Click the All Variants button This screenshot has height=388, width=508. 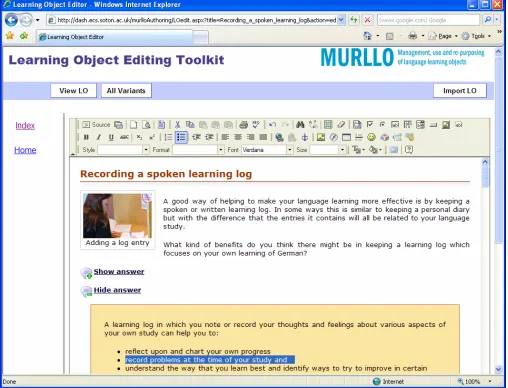[126, 91]
